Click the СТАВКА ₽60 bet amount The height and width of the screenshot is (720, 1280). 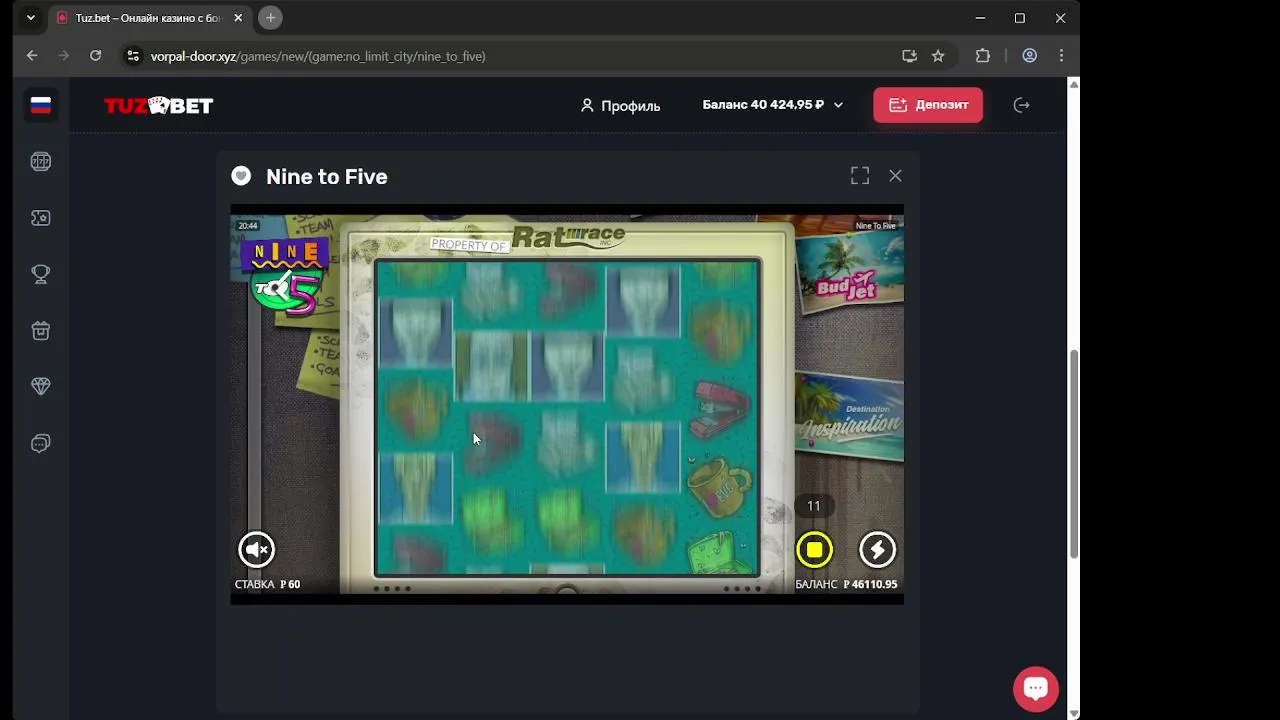coord(267,584)
